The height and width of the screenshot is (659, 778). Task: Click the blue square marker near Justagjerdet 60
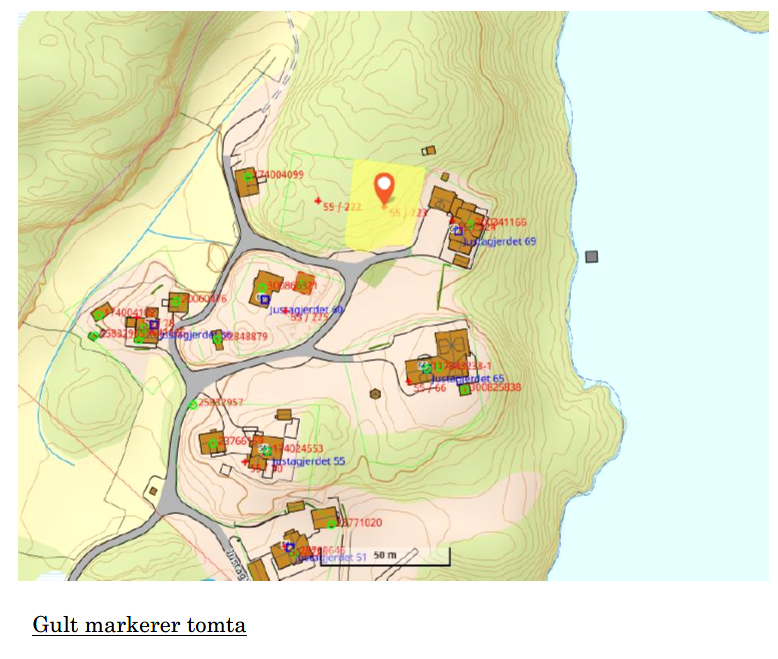click(x=265, y=300)
